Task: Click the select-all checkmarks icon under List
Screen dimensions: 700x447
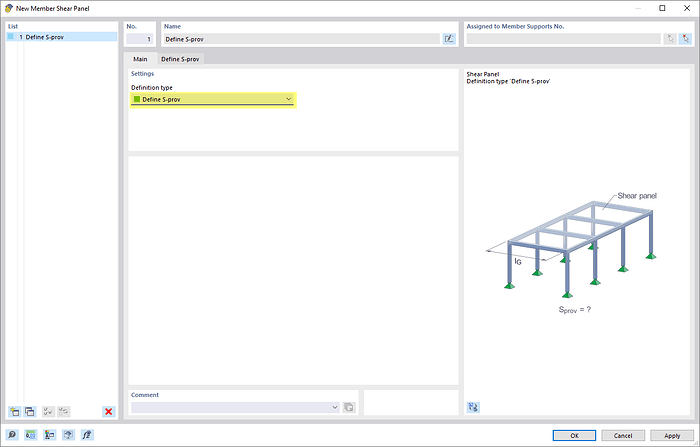Action: click(48, 411)
